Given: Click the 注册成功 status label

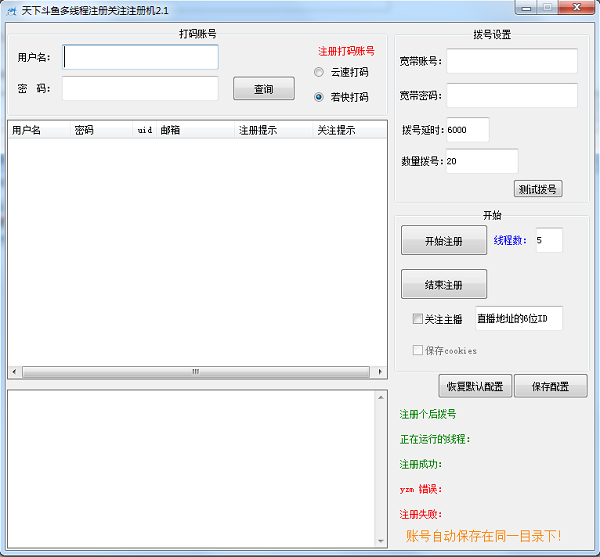Looking at the screenshot, I should click(421, 464).
